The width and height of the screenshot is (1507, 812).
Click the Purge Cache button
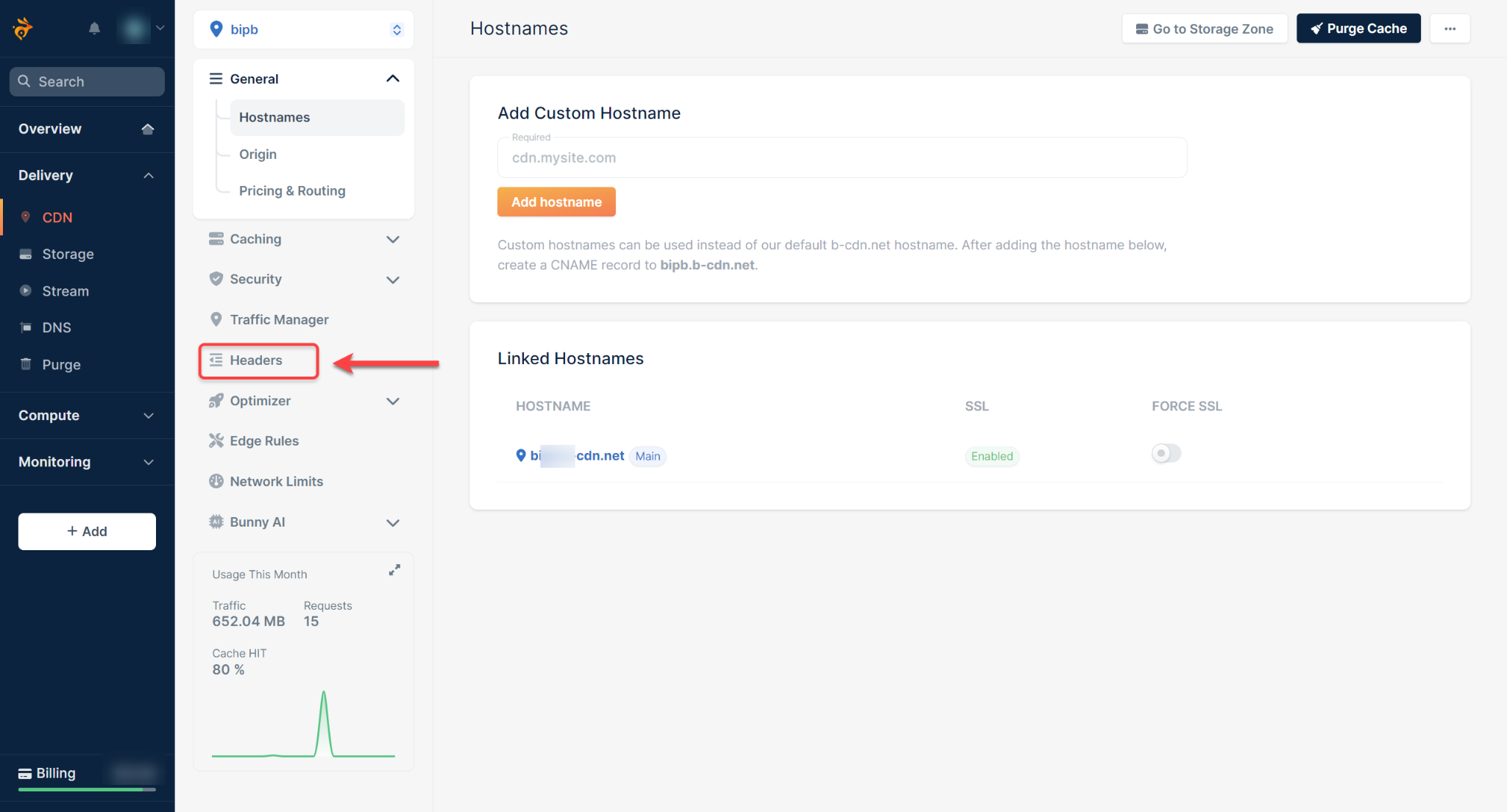(1358, 29)
